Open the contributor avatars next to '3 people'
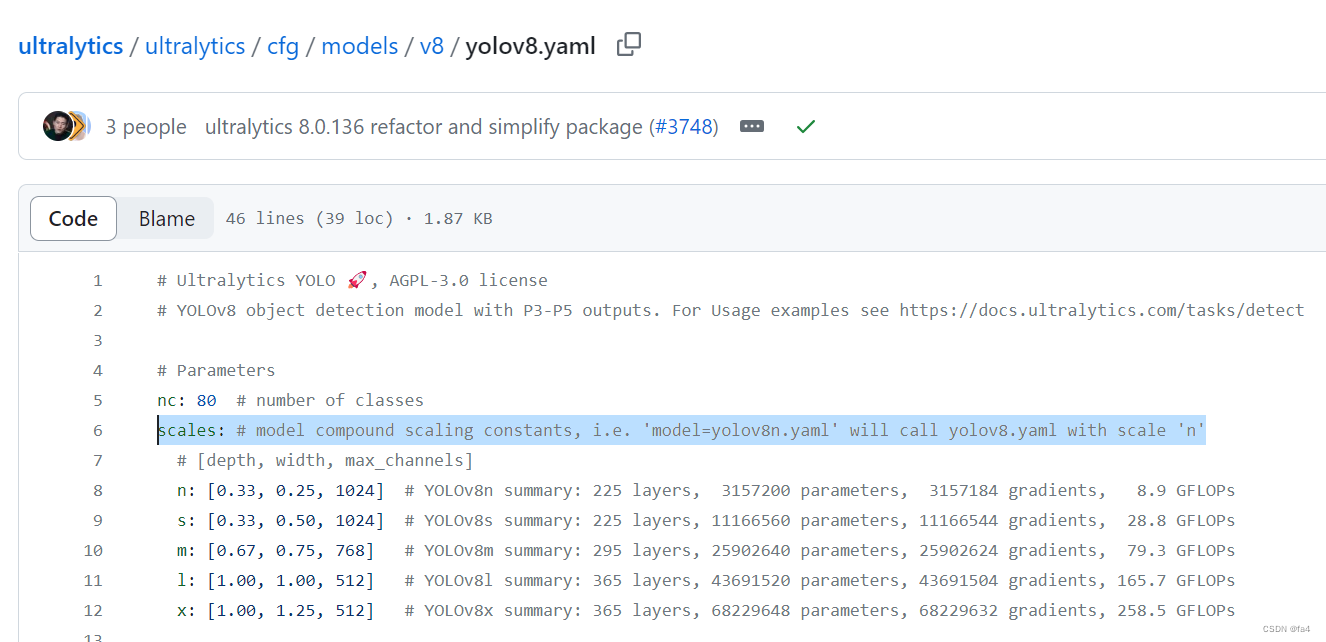1326x642 pixels. [66, 126]
